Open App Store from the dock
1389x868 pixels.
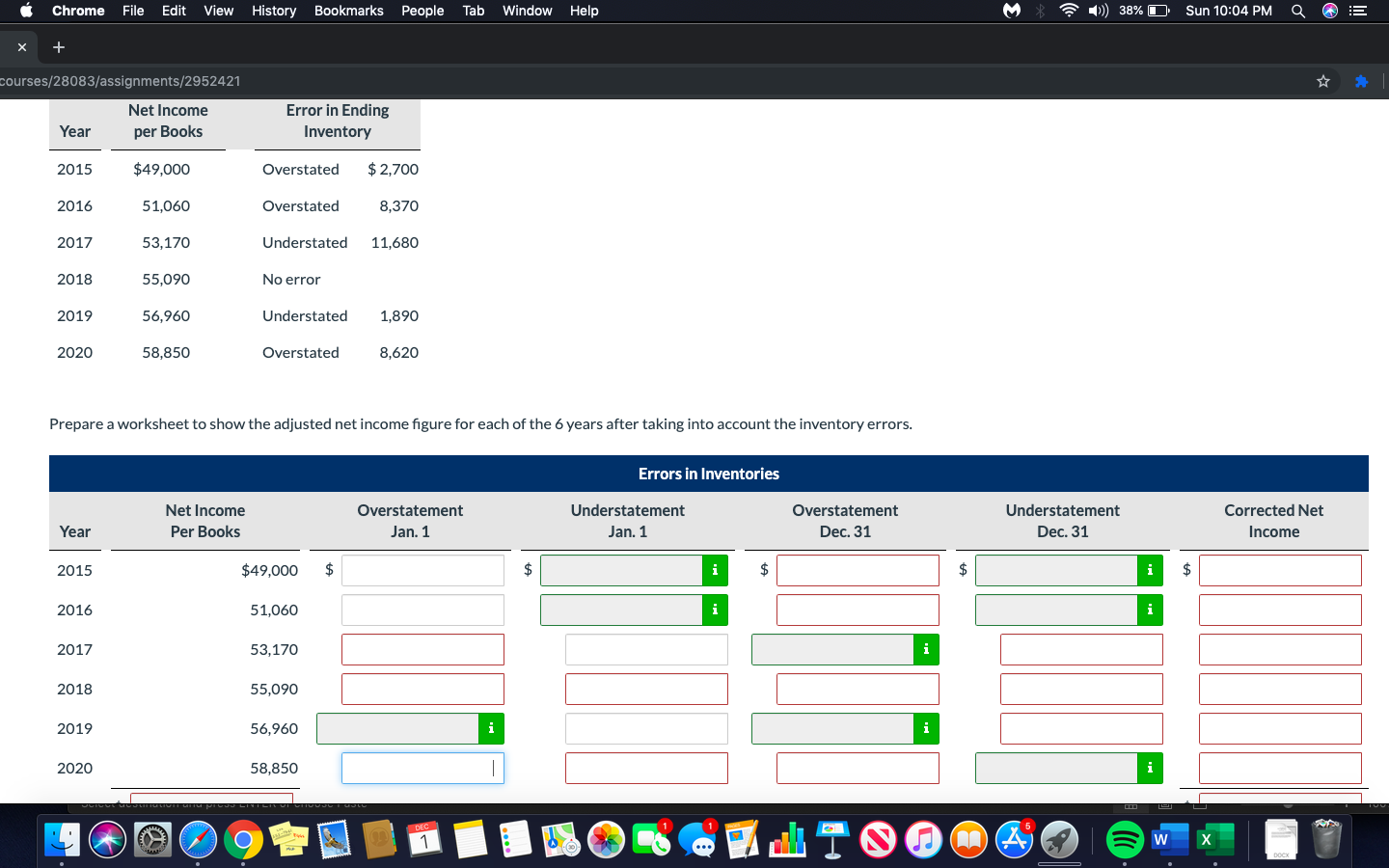tap(1014, 840)
